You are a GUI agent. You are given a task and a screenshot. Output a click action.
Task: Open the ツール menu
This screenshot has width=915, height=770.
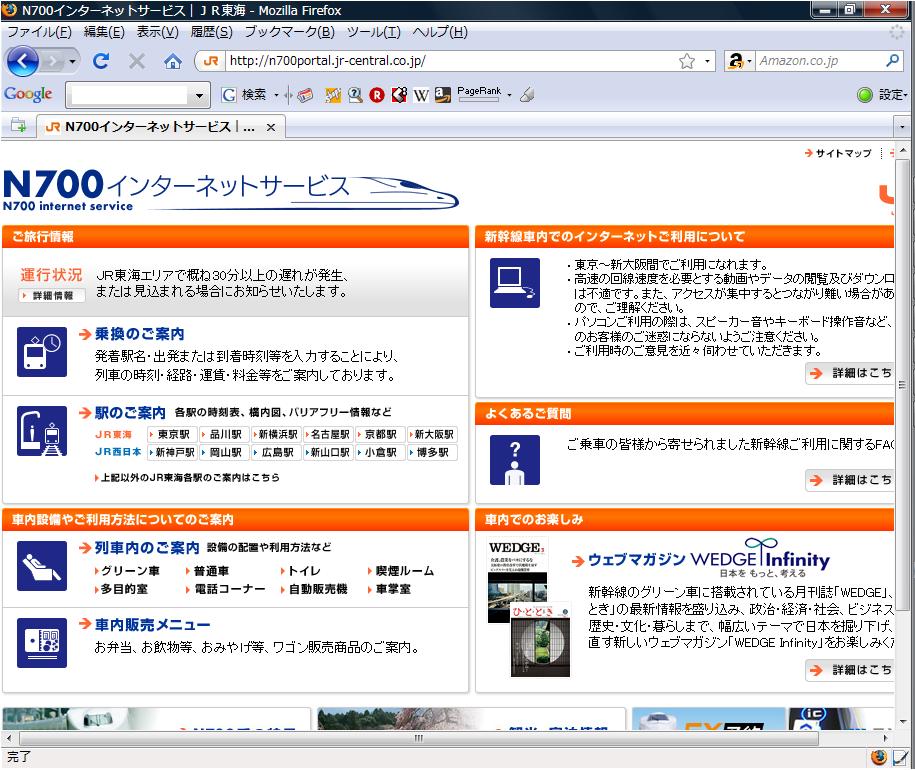(x=373, y=32)
